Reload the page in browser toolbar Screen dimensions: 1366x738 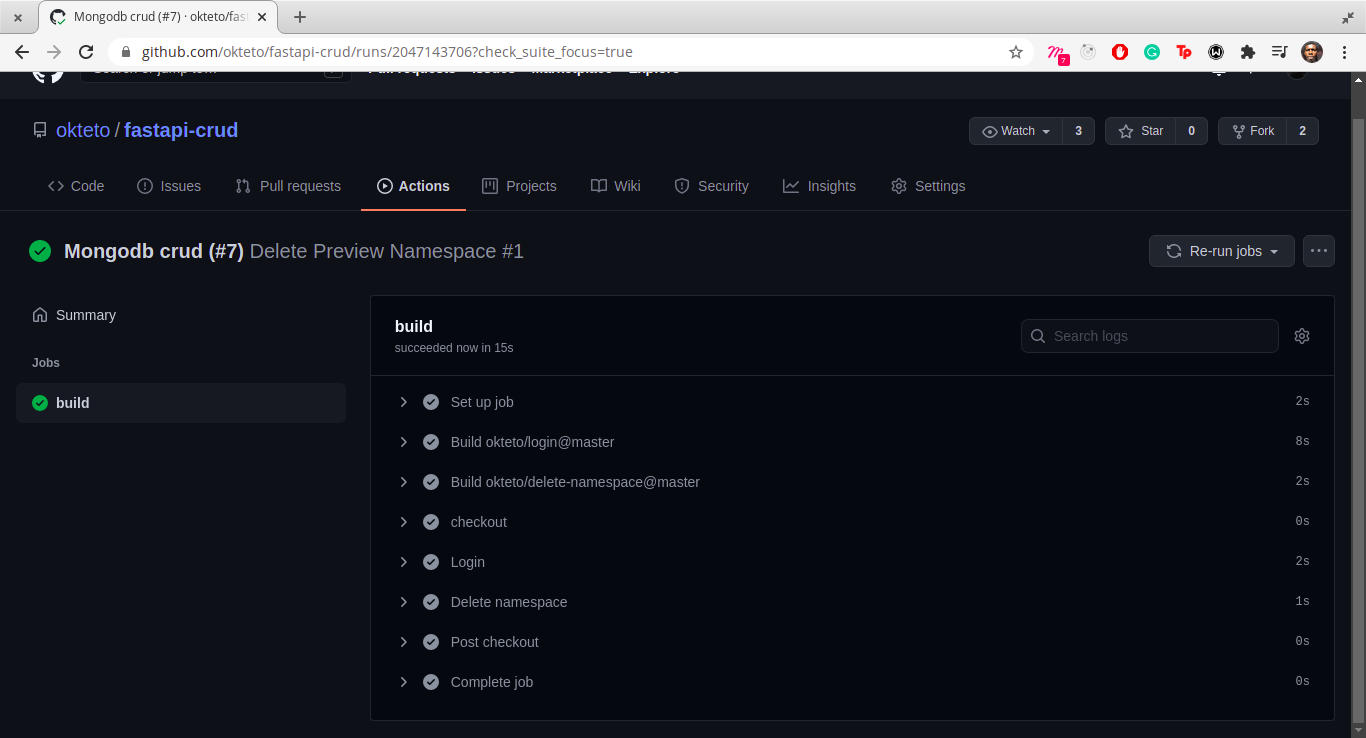point(86,52)
